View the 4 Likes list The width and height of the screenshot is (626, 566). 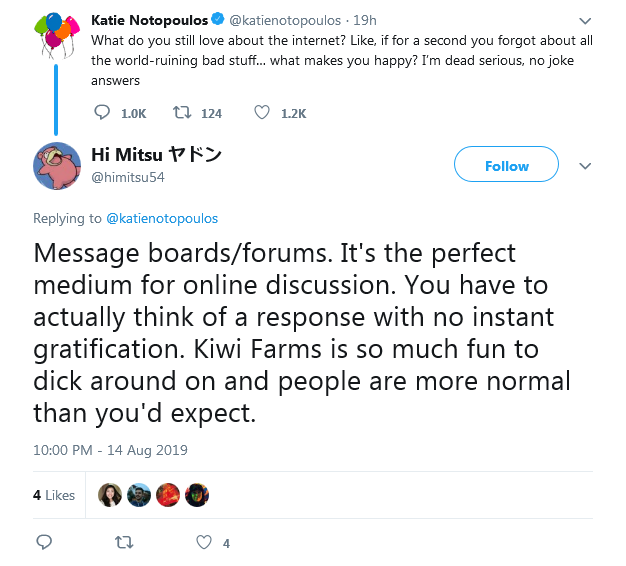54,495
